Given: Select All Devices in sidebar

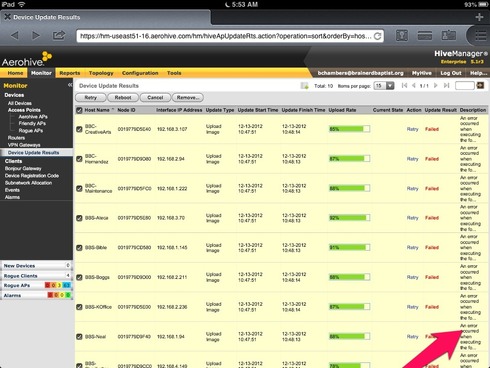Looking at the screenshot, I should tap(20, 103).
